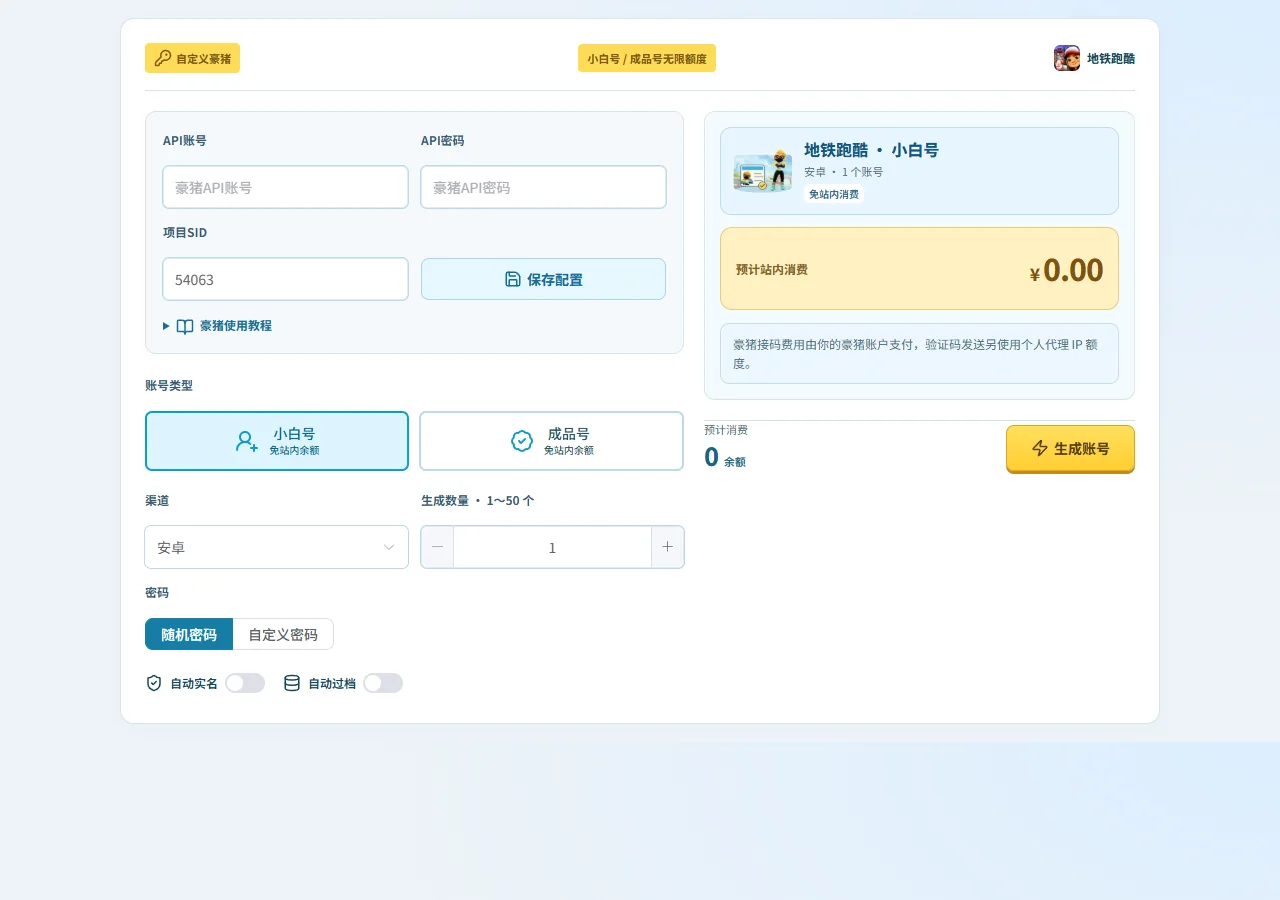Click the book icon beside 豪猪使用教程

[x=185, y=326]
